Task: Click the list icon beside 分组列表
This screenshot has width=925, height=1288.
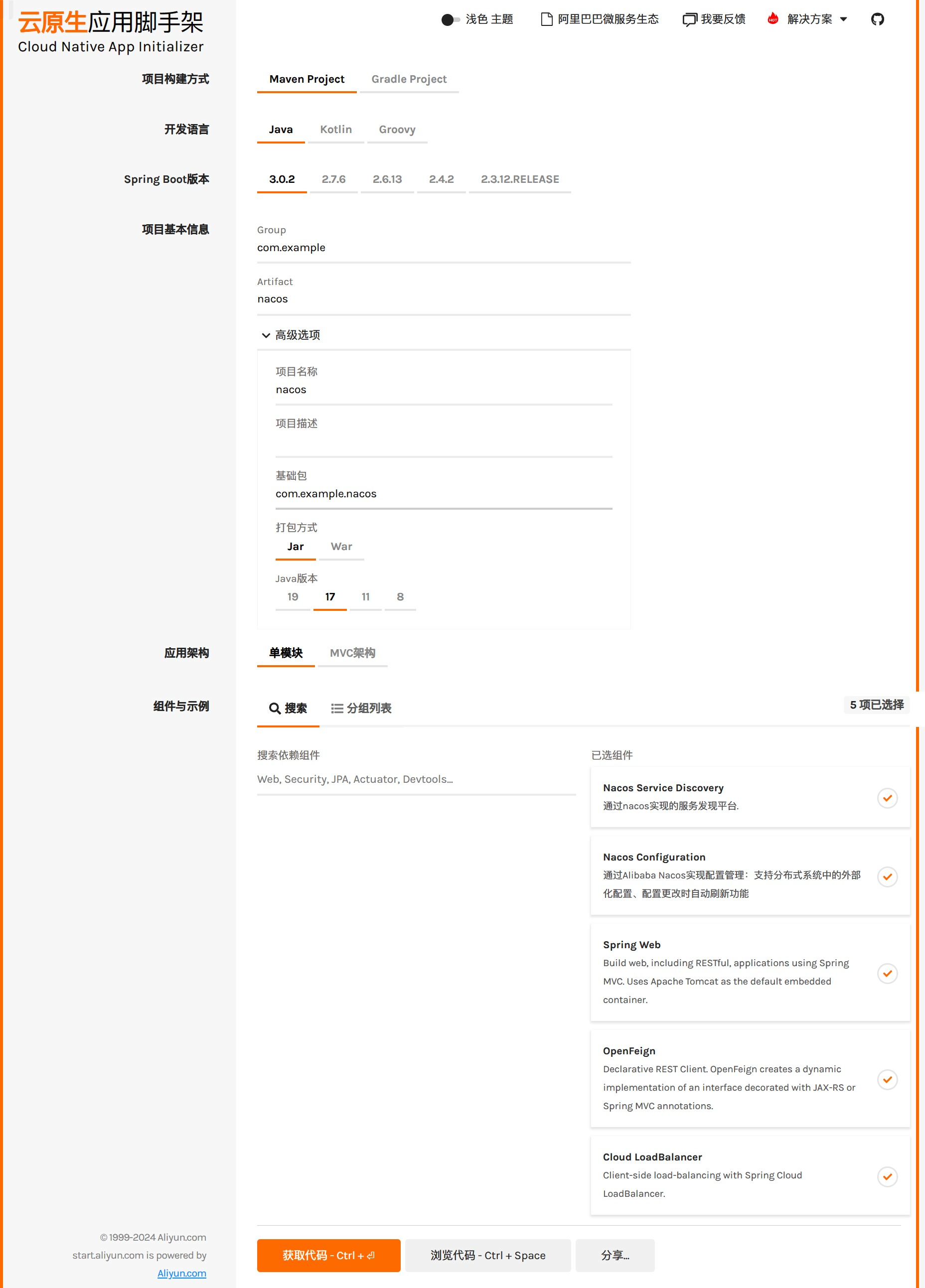Action: 337,708
